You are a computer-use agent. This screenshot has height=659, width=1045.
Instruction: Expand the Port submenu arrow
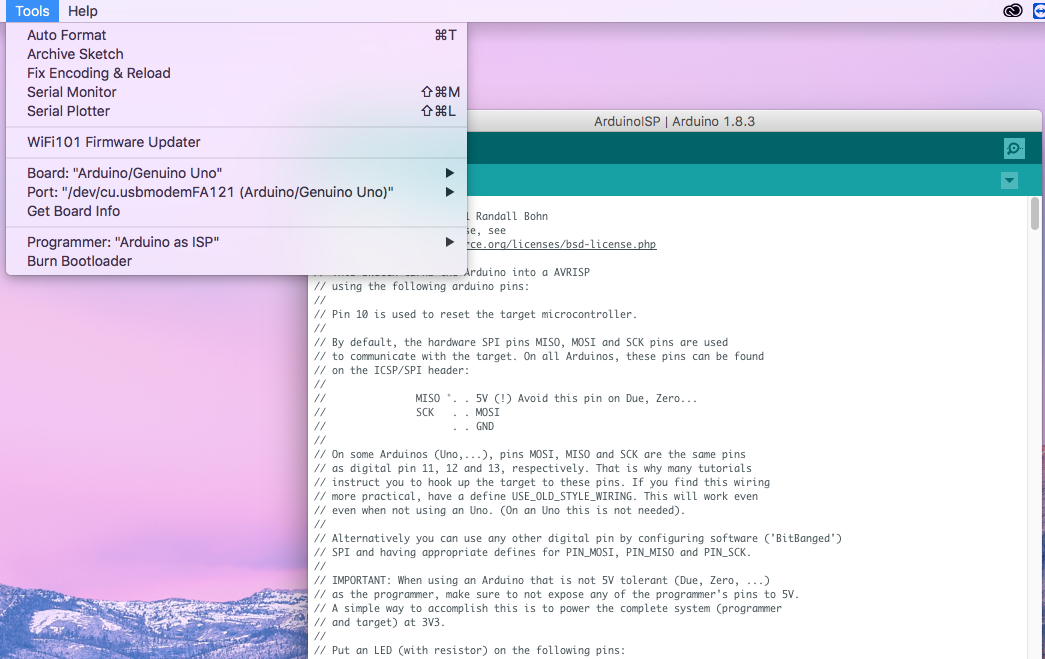coord(449,192)
